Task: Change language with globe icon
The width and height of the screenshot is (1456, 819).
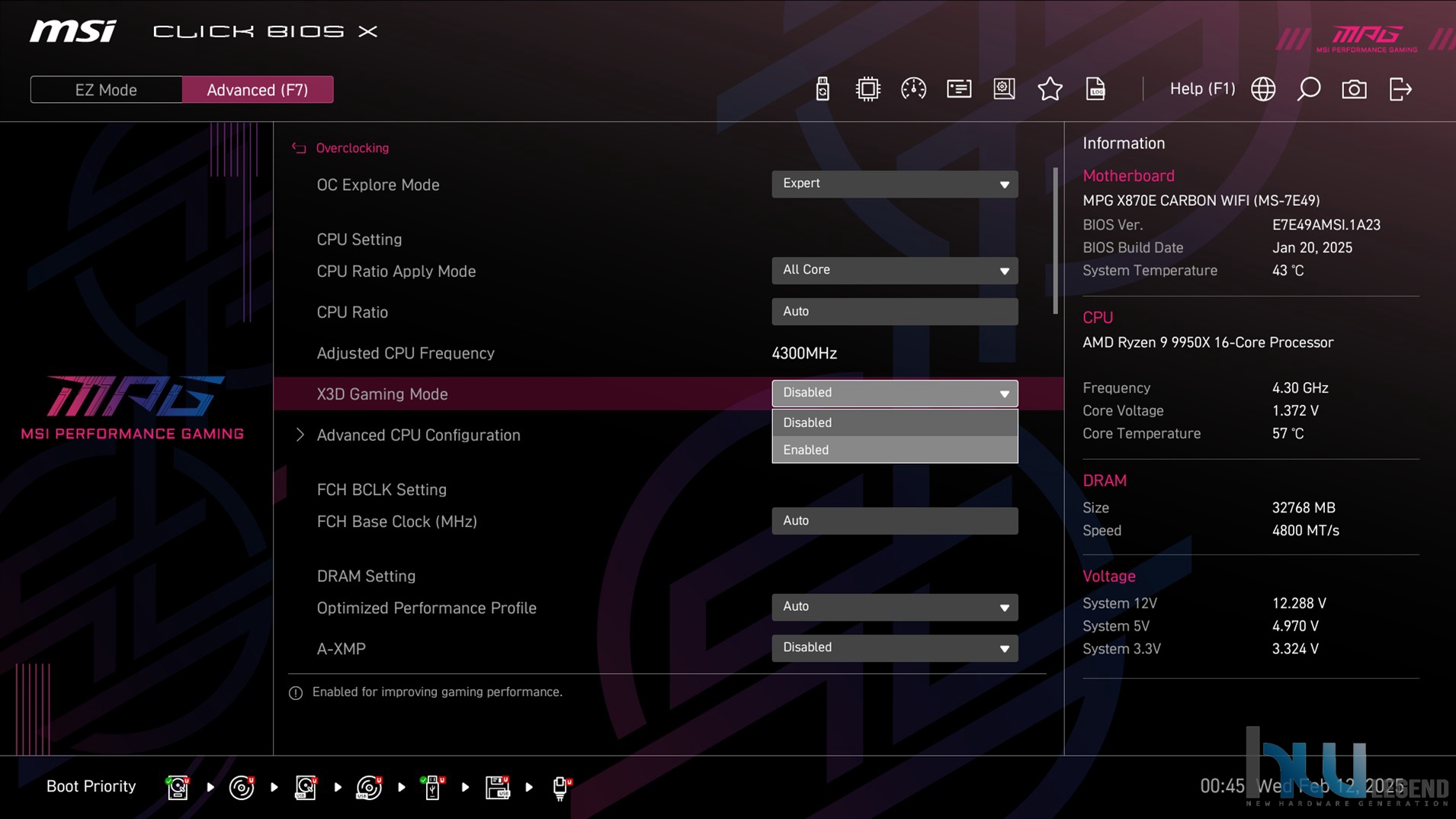Action: pos(1263,89)
